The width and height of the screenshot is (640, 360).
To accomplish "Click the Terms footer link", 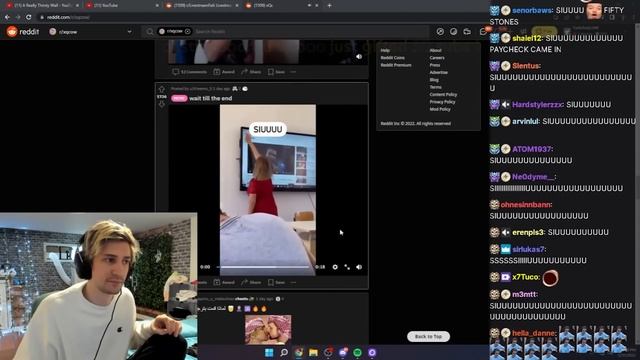I will 435,87.
